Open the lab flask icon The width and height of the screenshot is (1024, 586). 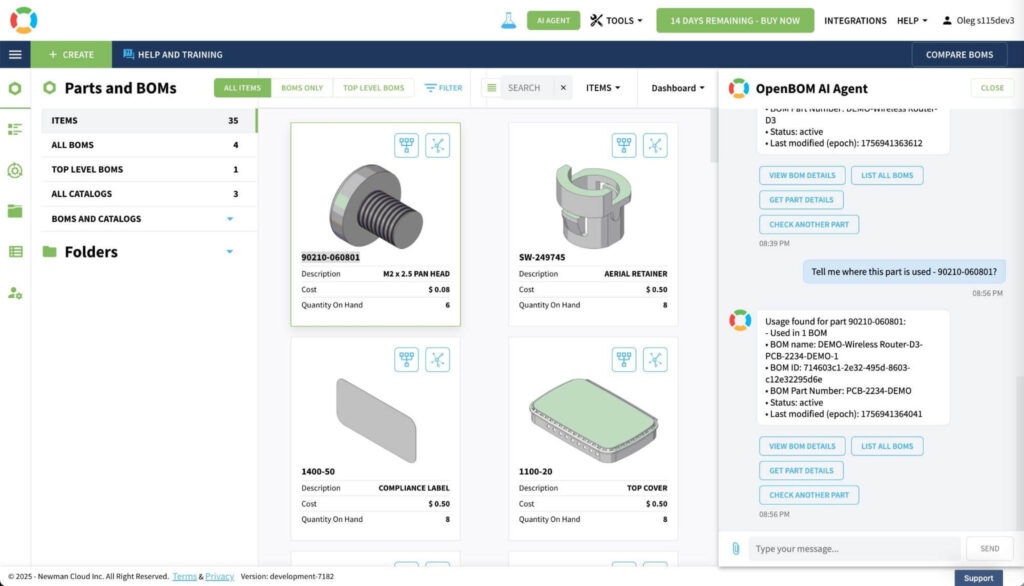click(x=508, y=20)
